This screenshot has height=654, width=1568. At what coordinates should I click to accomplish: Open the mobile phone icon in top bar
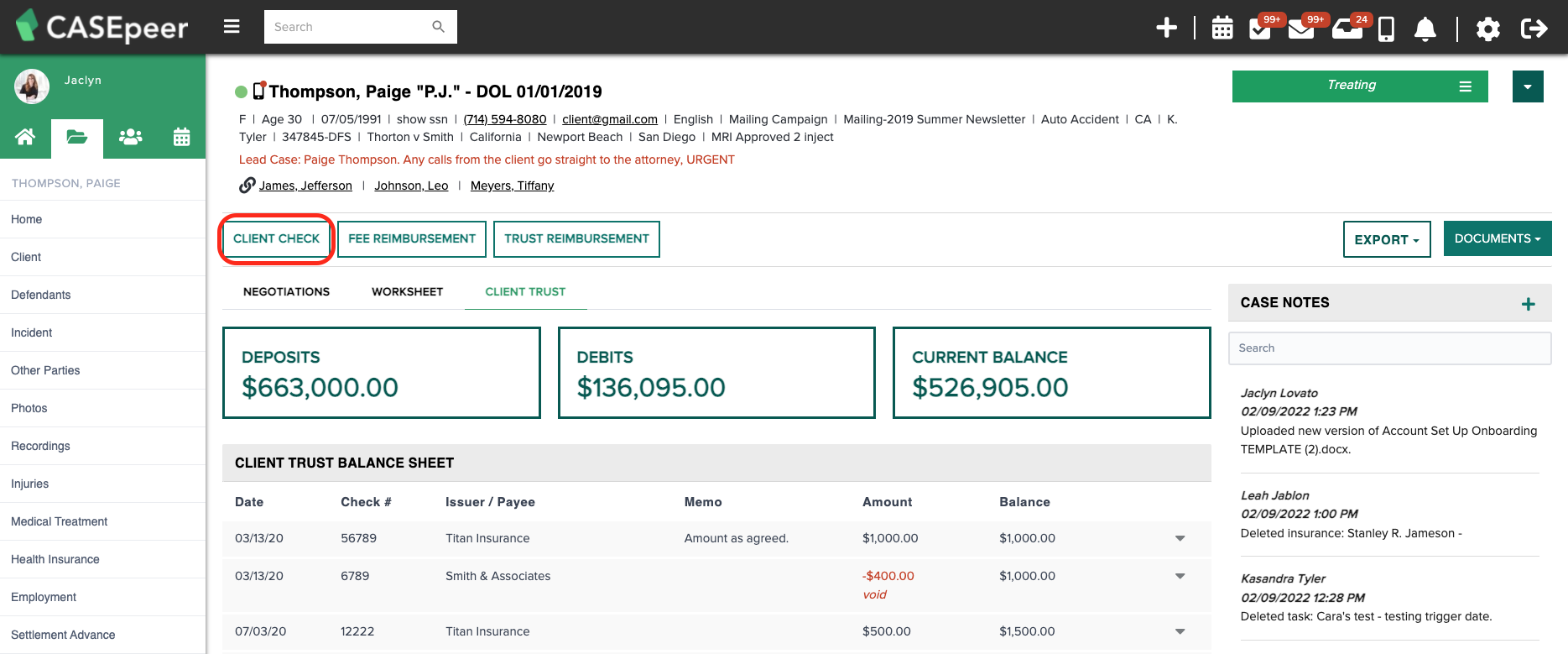pyautogui.click(x=1386, y=29)
